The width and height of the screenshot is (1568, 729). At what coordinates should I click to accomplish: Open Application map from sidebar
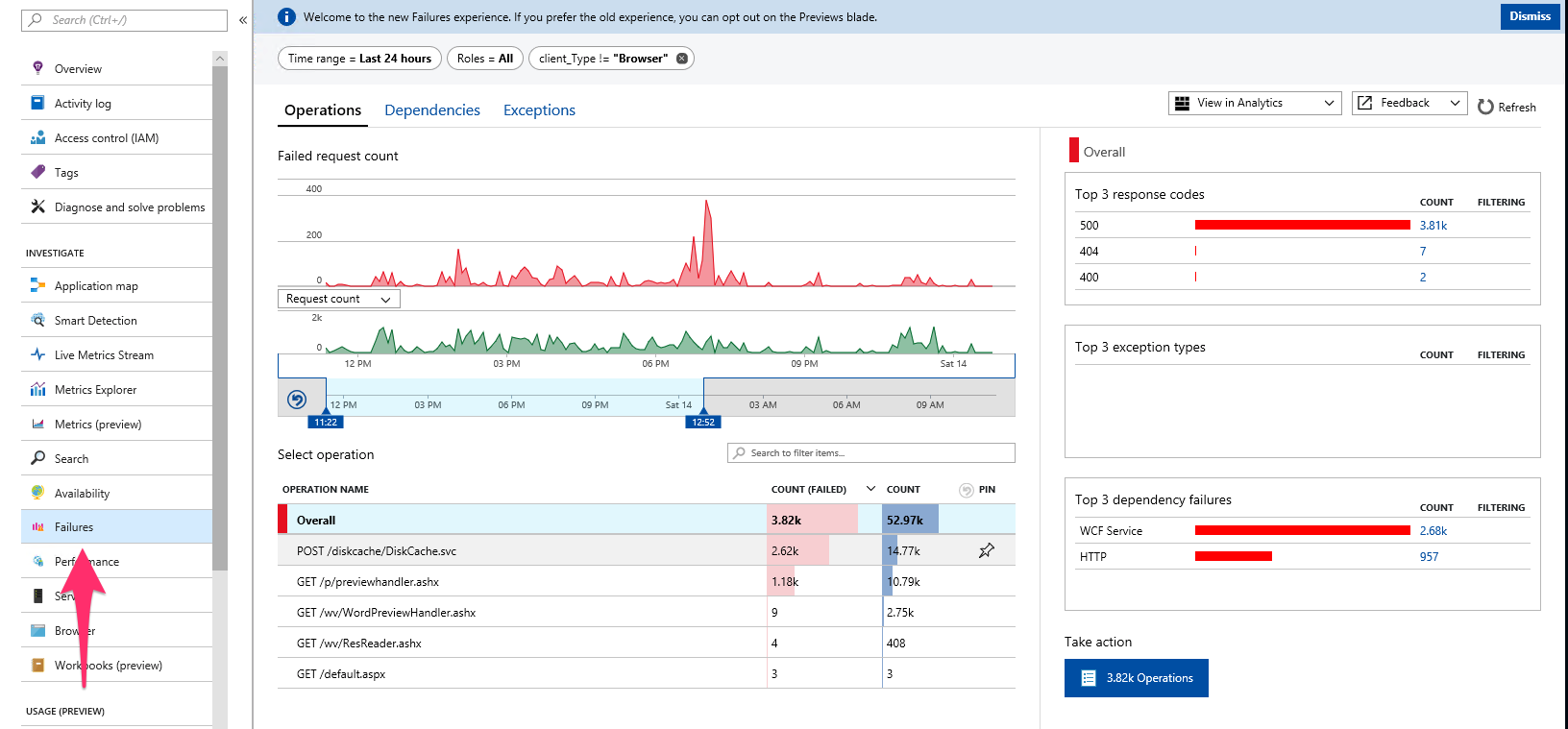96,286
